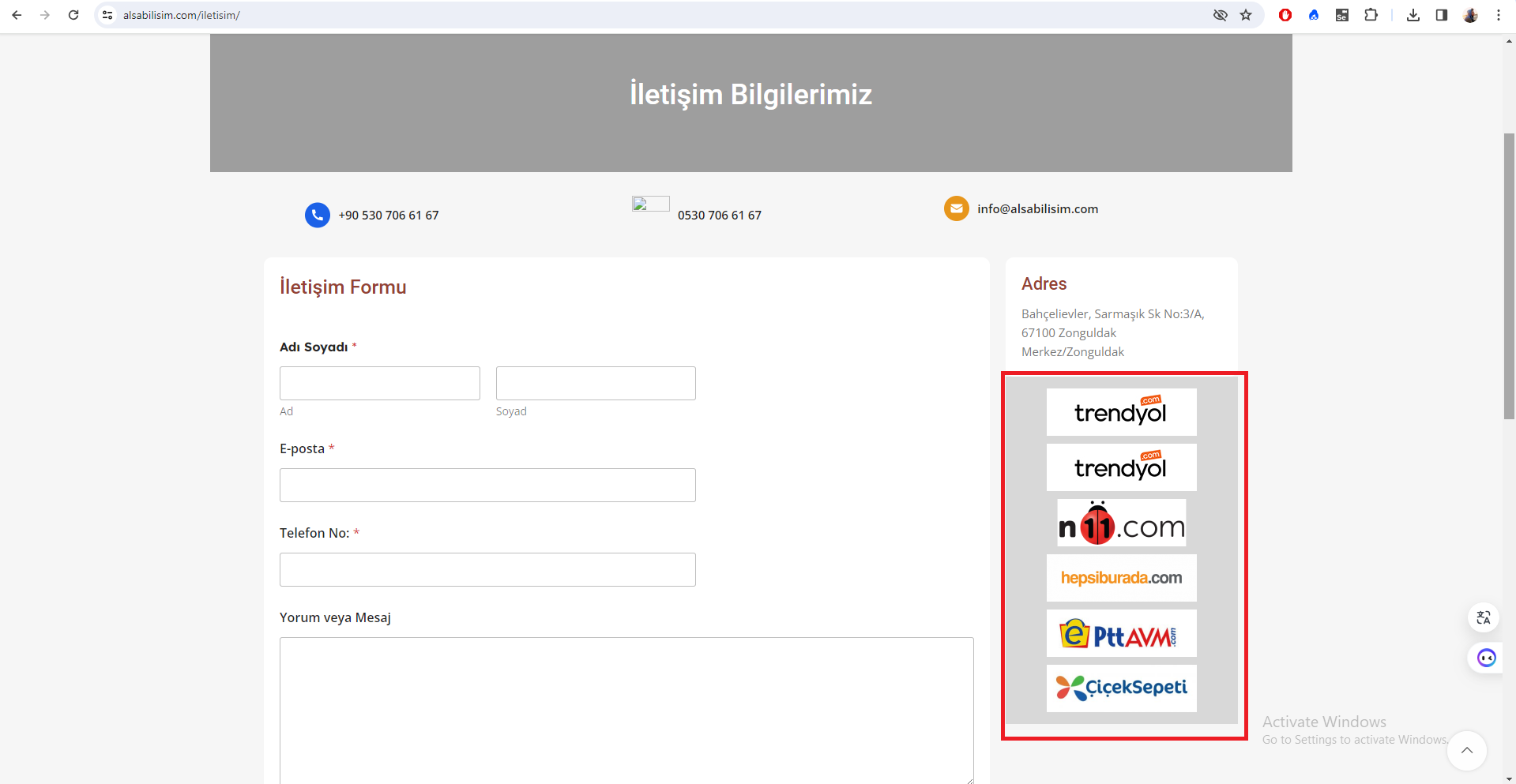Open the red Opera-style extension icon
Viewport: 1516px width, 784px height.
coord(1285,15)
